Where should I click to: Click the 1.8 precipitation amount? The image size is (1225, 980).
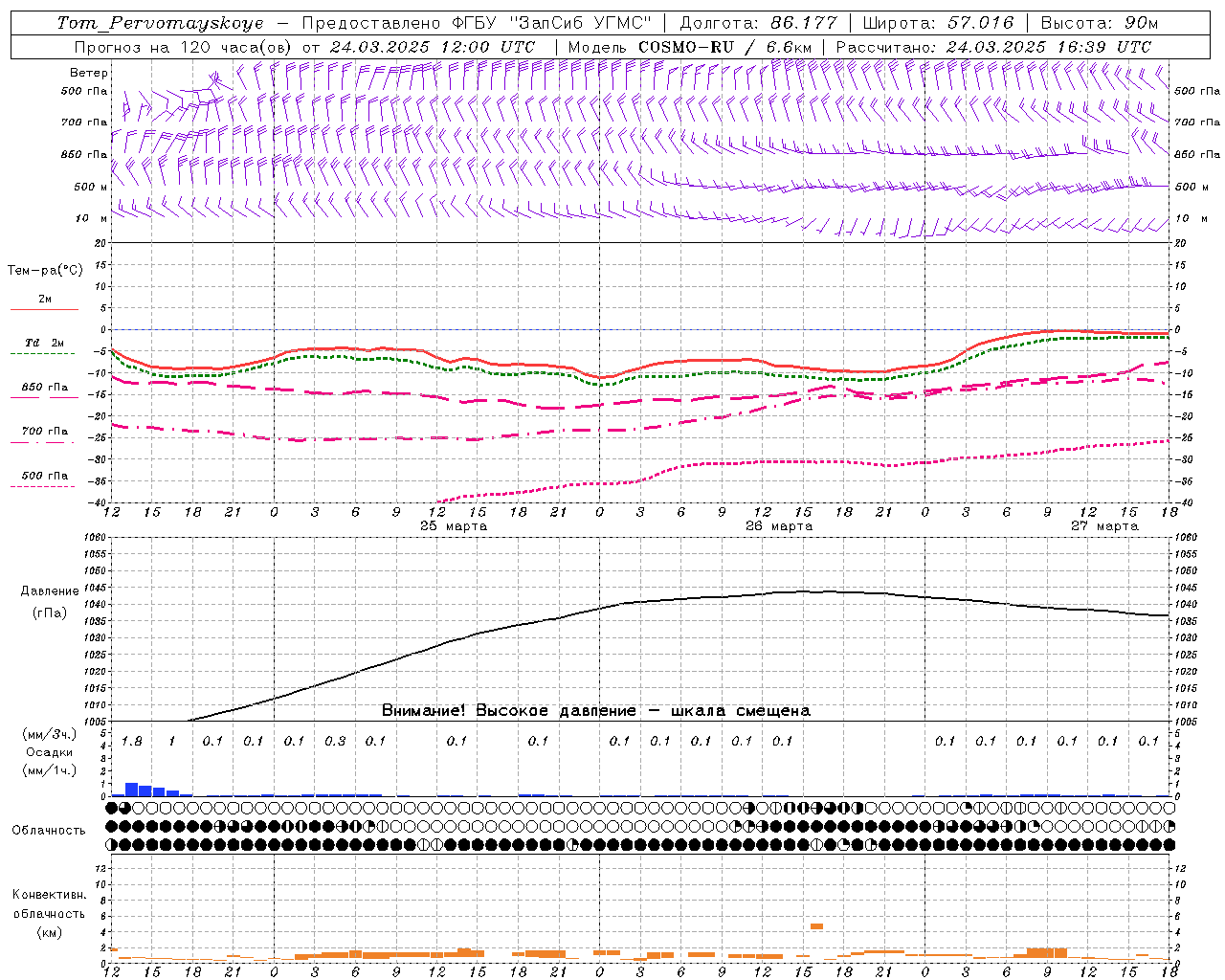coord(131,741)
